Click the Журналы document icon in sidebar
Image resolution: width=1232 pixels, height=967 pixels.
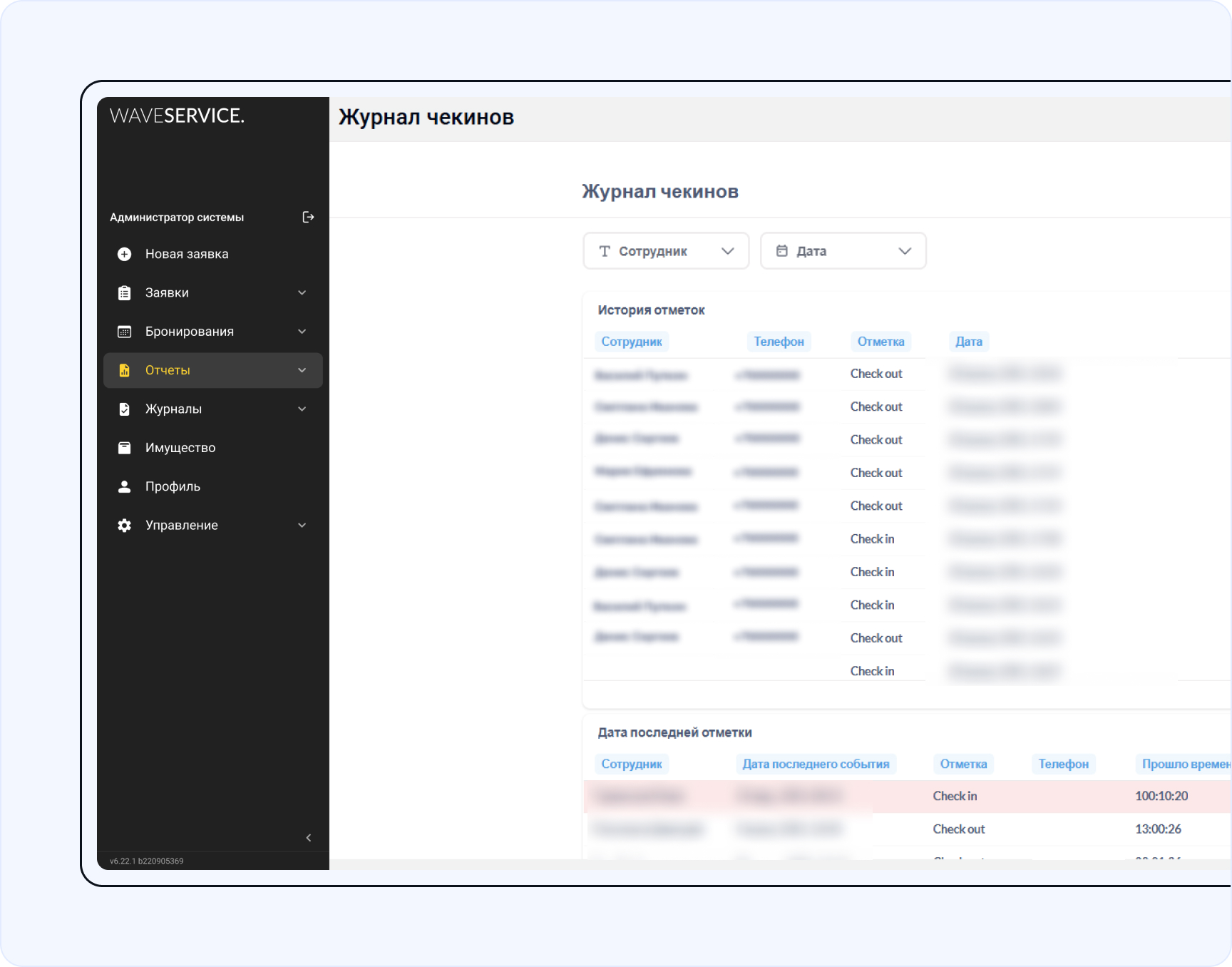coord(124,409)
